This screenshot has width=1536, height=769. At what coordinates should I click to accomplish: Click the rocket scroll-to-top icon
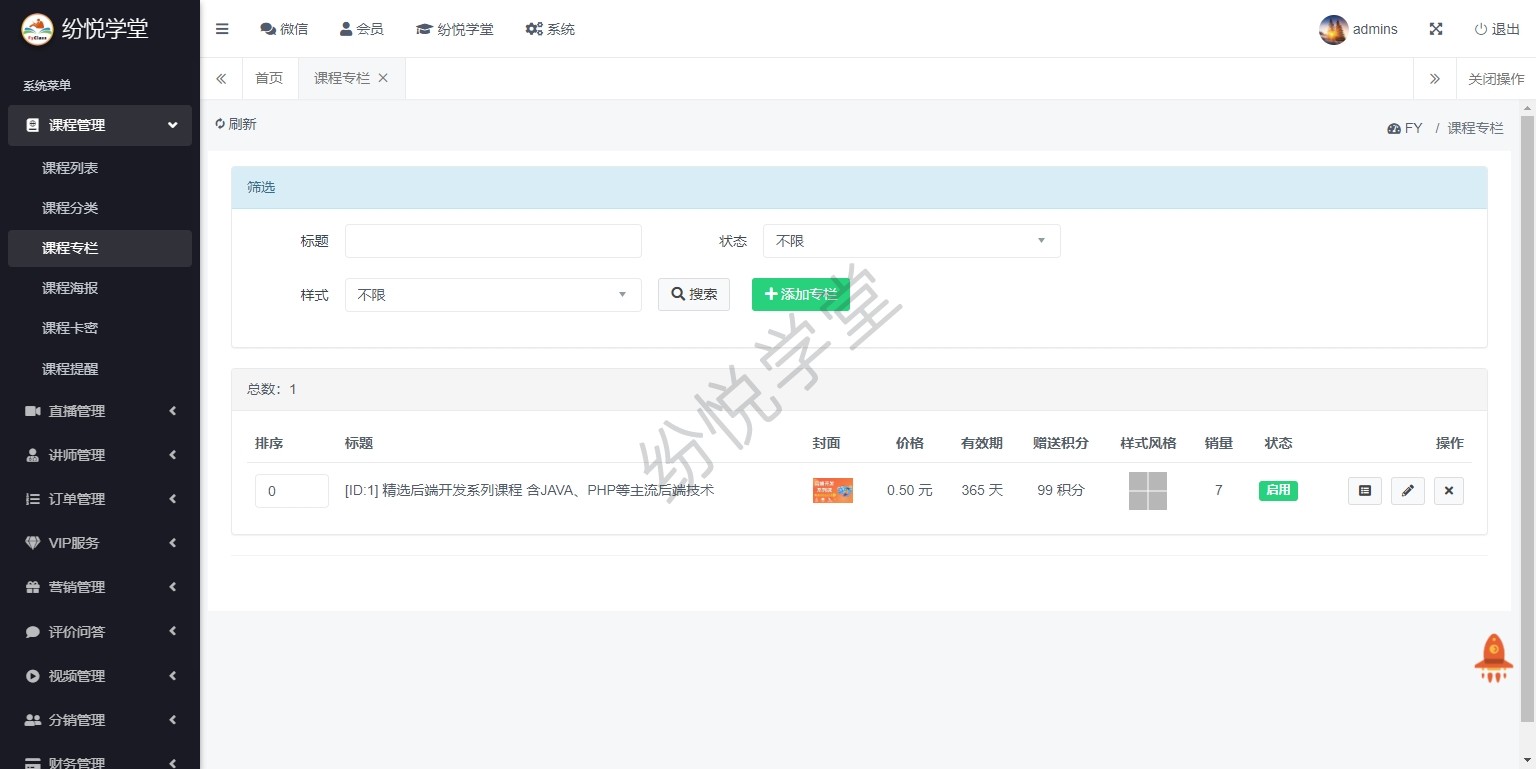1493,658
